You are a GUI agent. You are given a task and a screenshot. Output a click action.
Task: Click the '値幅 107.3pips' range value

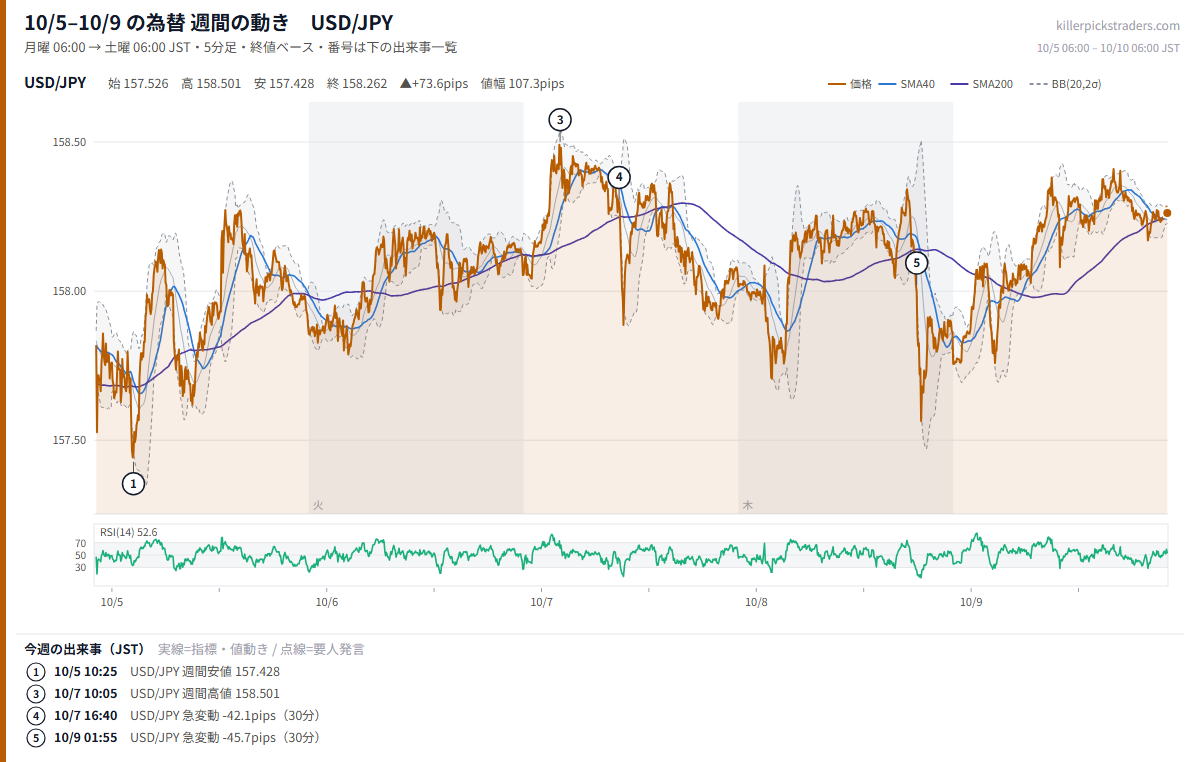[x=523, y=84]
